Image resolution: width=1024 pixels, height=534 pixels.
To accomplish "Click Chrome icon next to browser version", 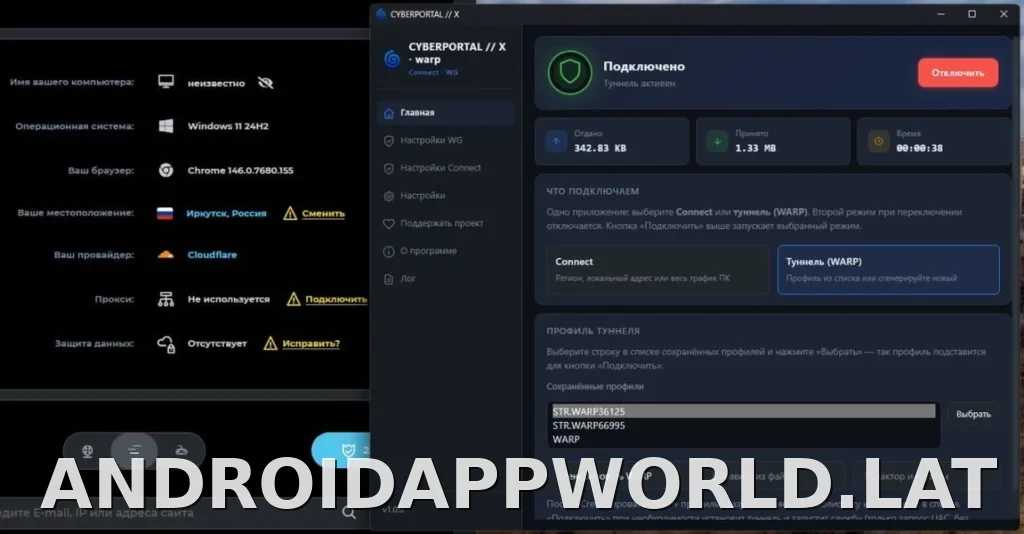I will pos(166,170).
